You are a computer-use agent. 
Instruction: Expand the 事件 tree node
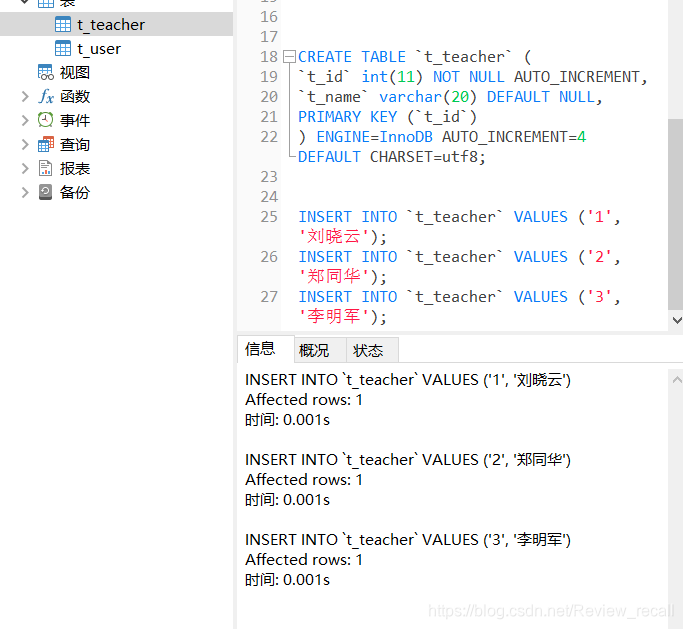[x=25, y=120]
